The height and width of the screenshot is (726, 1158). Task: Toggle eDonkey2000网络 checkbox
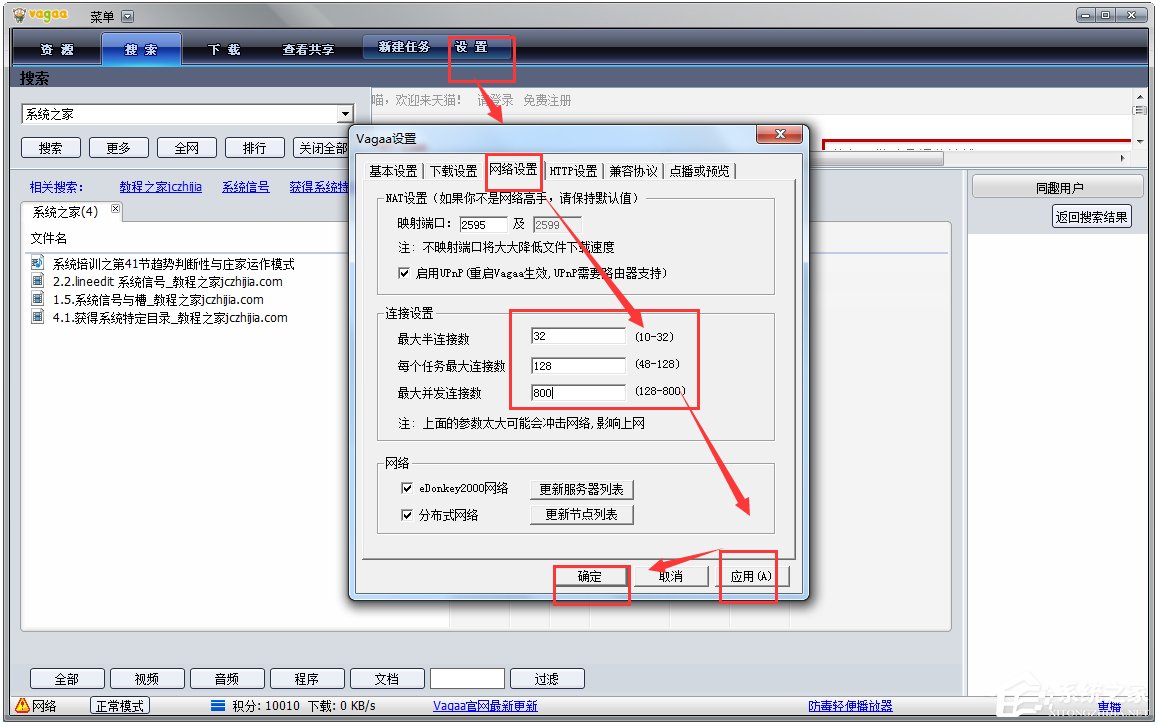click(406, 487)
